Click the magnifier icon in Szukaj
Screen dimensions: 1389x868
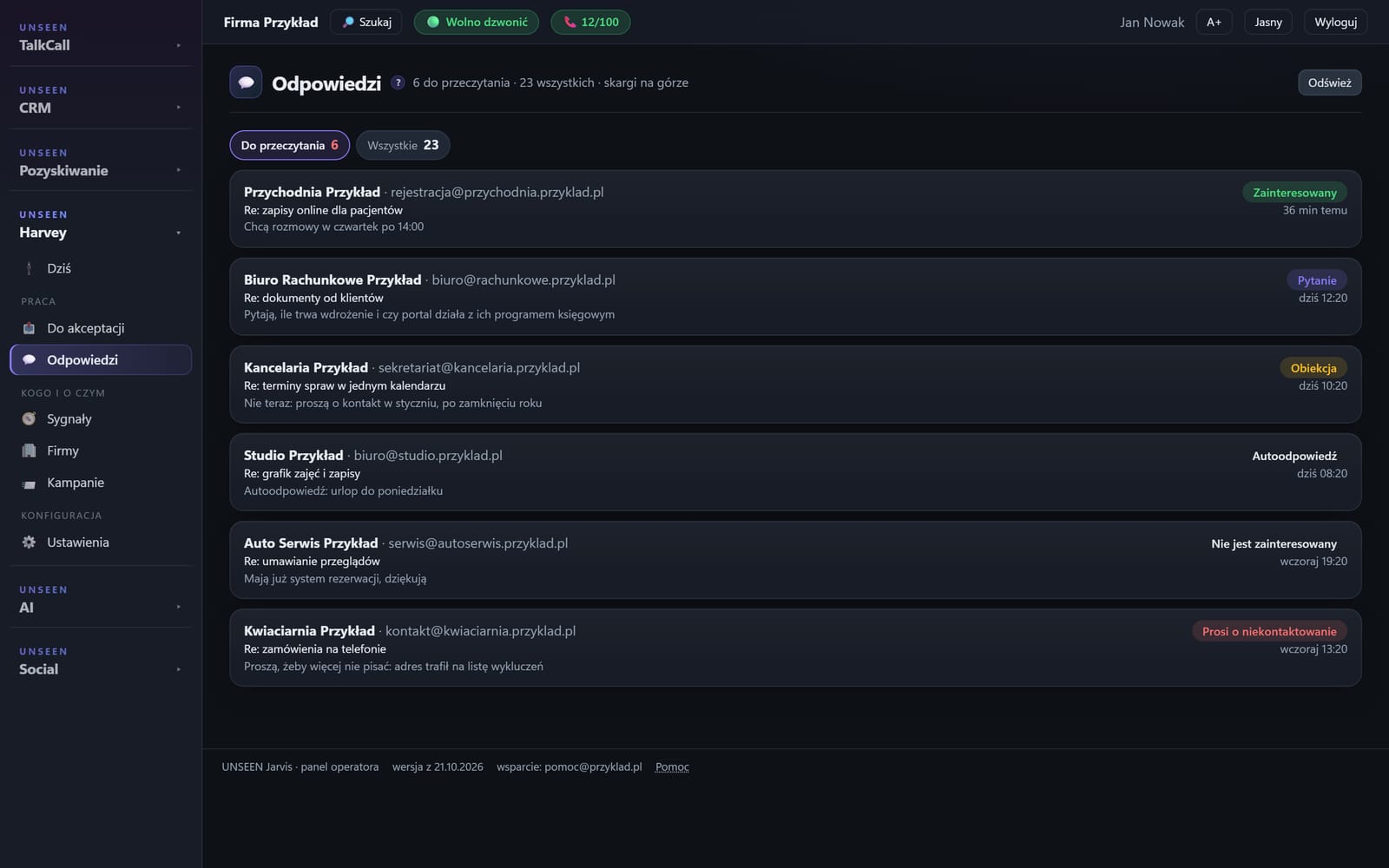(348, 22)
